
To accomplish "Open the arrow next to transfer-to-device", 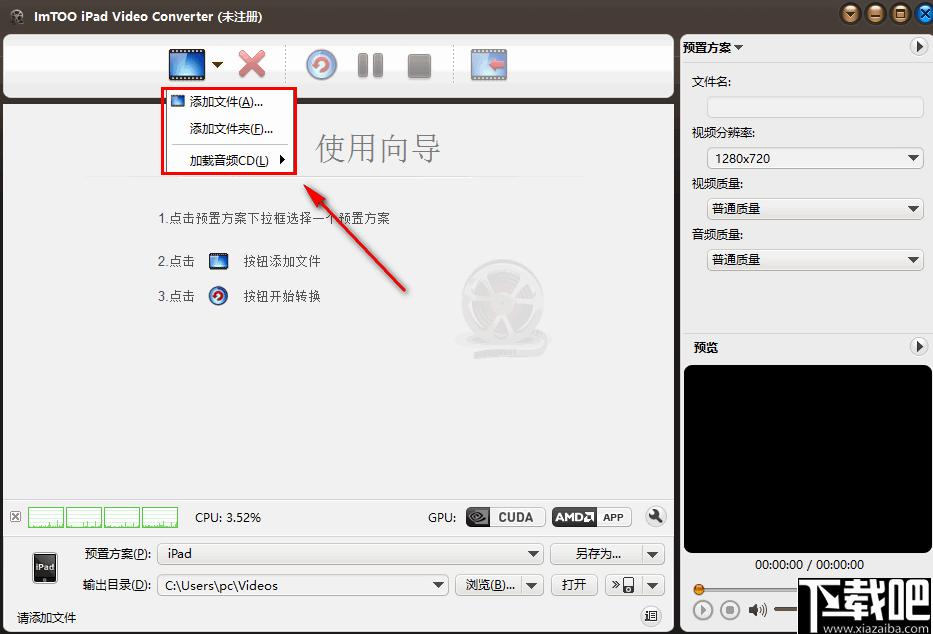I will [x=653, y=585].
